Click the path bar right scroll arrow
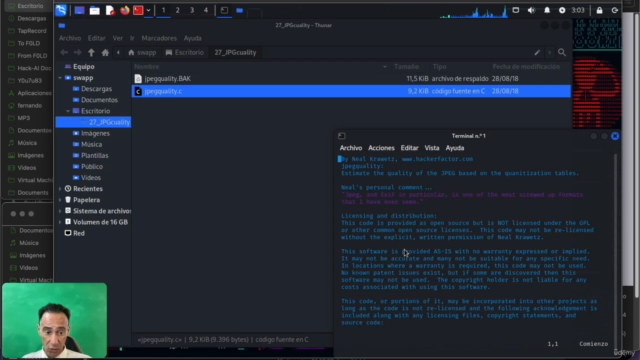 point(549,52)
